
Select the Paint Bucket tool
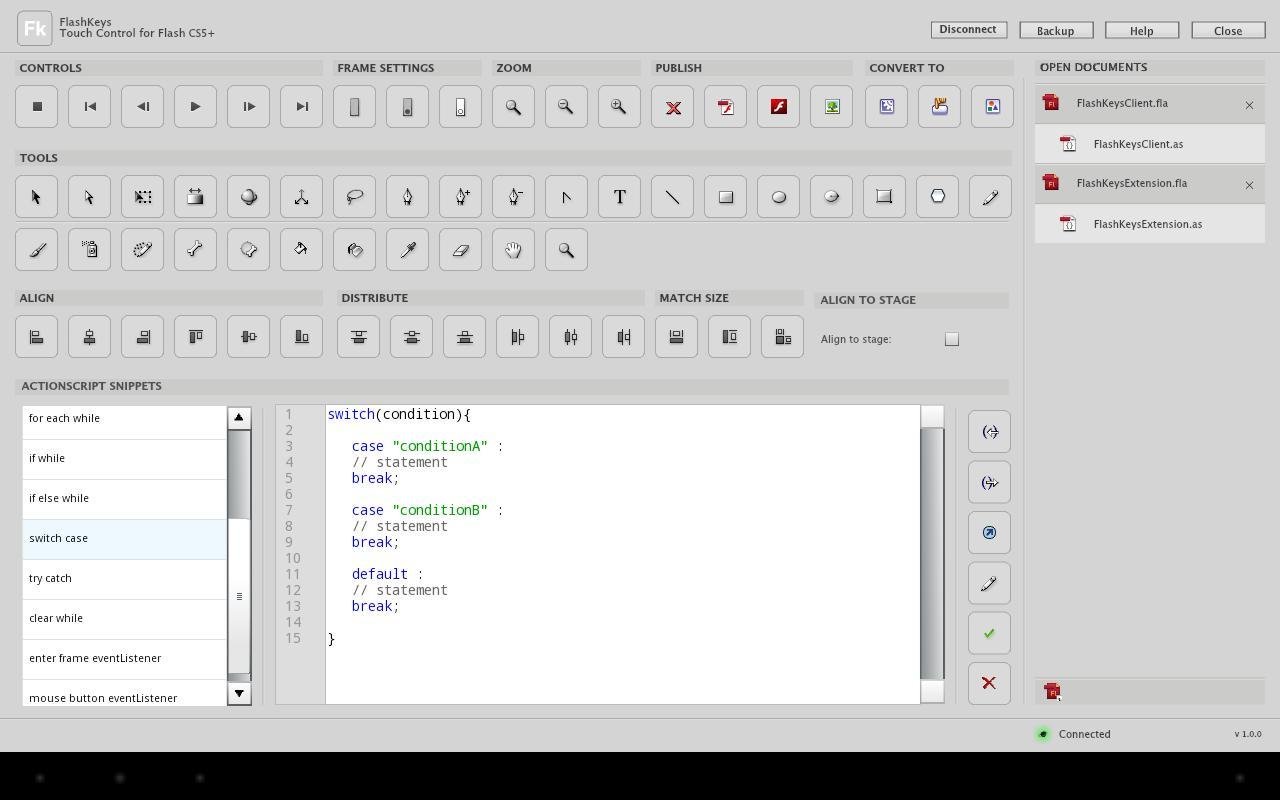tap(302, 250)
